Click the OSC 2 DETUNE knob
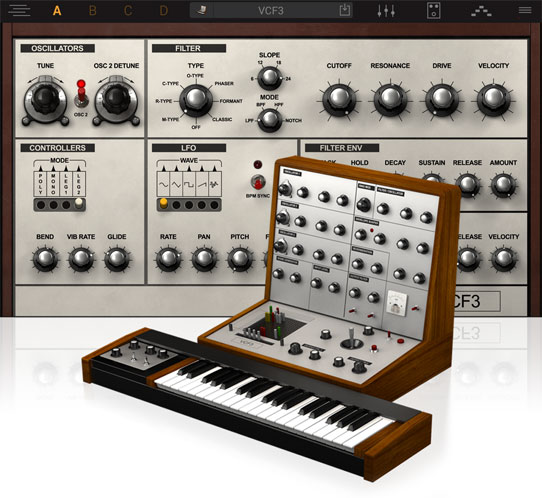 tap(116, 100)
